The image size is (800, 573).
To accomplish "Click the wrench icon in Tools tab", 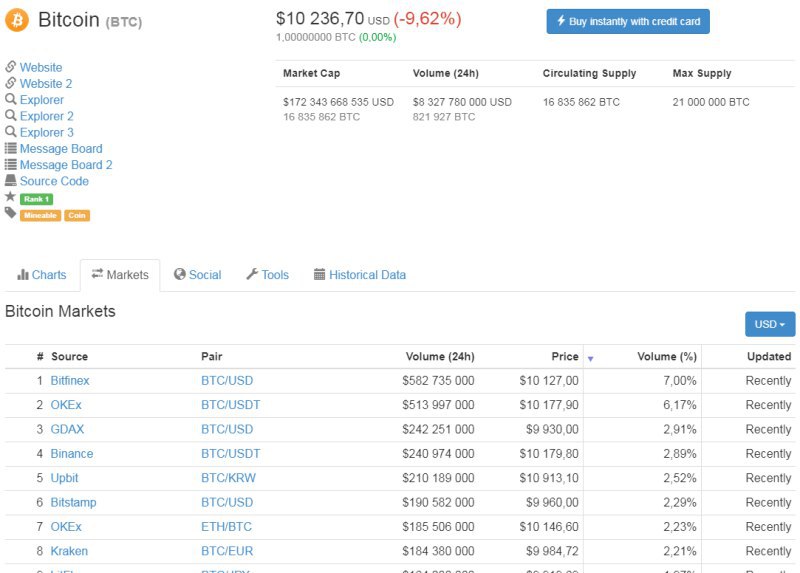I will tap(252, 274).
